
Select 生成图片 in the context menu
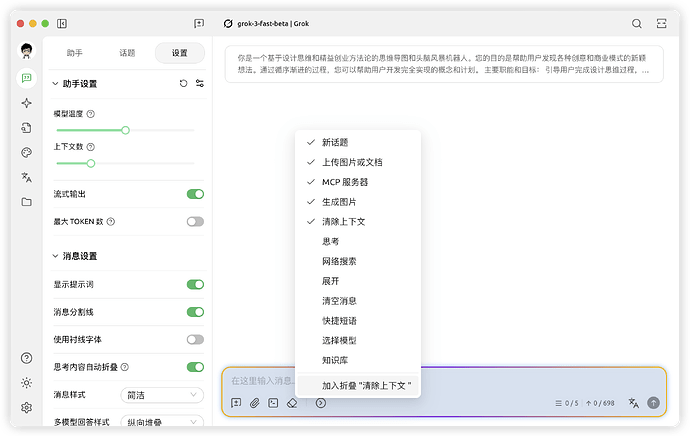point(358,202)
